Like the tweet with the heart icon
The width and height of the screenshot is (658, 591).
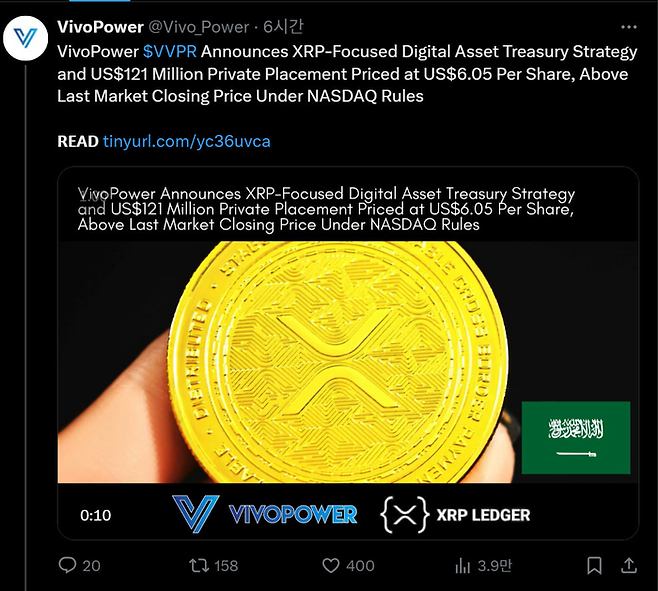pos(332,565)
